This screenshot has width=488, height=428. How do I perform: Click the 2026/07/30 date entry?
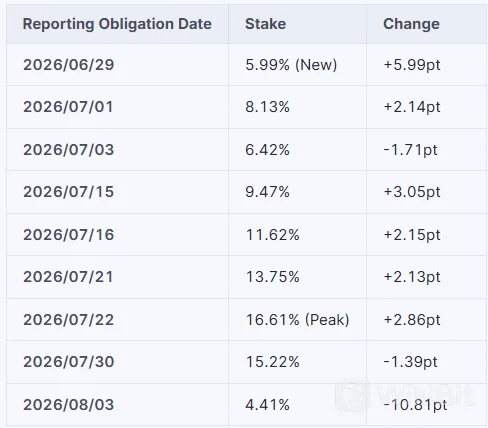tap(69, 362)
